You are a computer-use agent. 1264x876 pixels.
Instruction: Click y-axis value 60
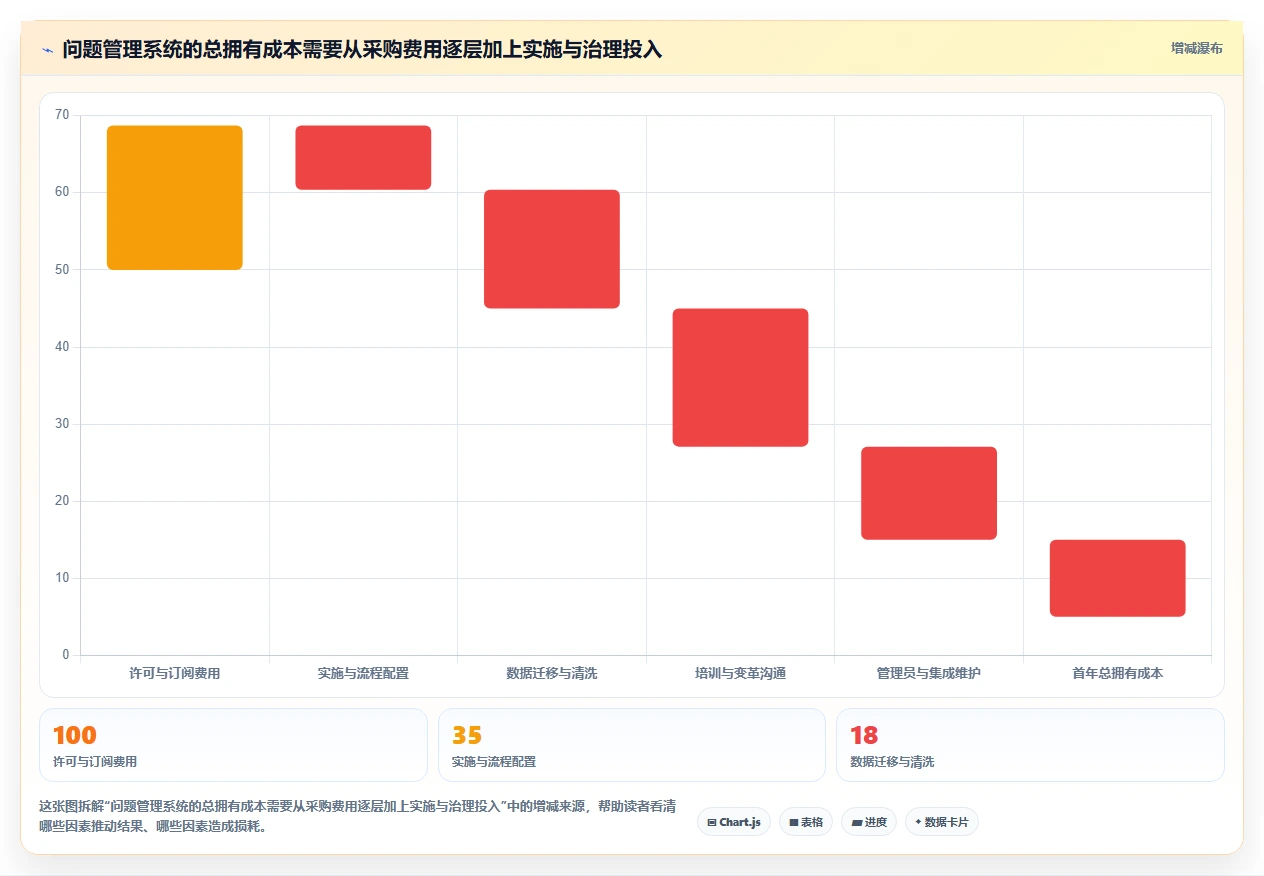coord(62,192)
